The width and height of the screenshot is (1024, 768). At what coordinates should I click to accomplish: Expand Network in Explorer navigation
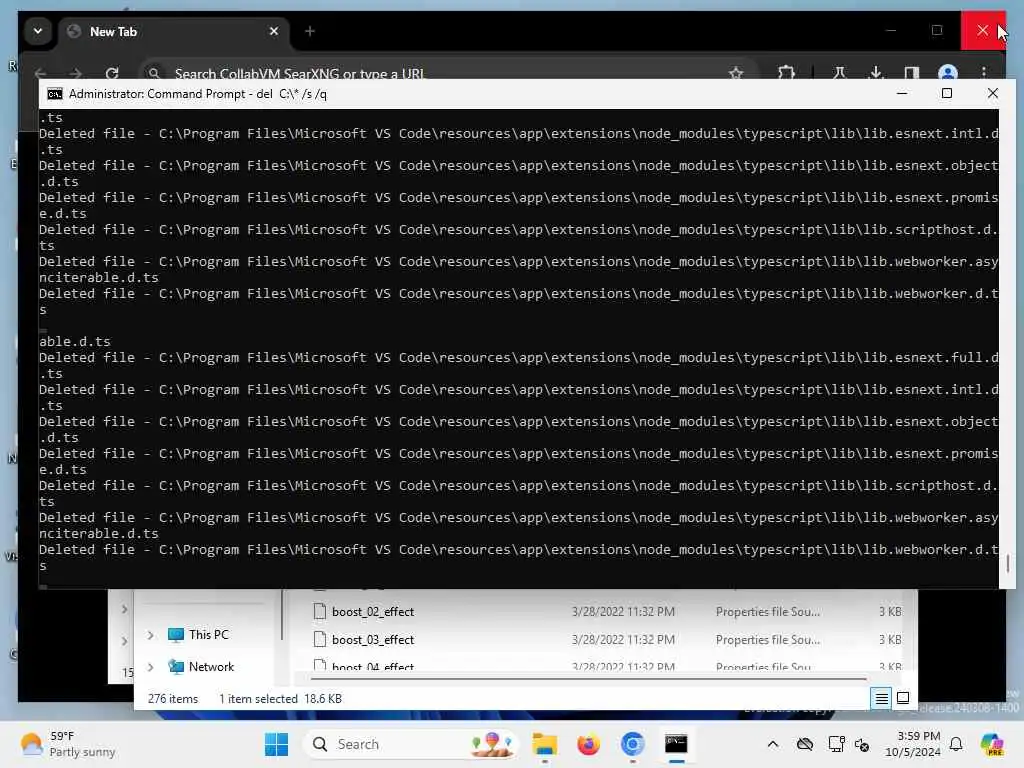[x=150, y=667]
